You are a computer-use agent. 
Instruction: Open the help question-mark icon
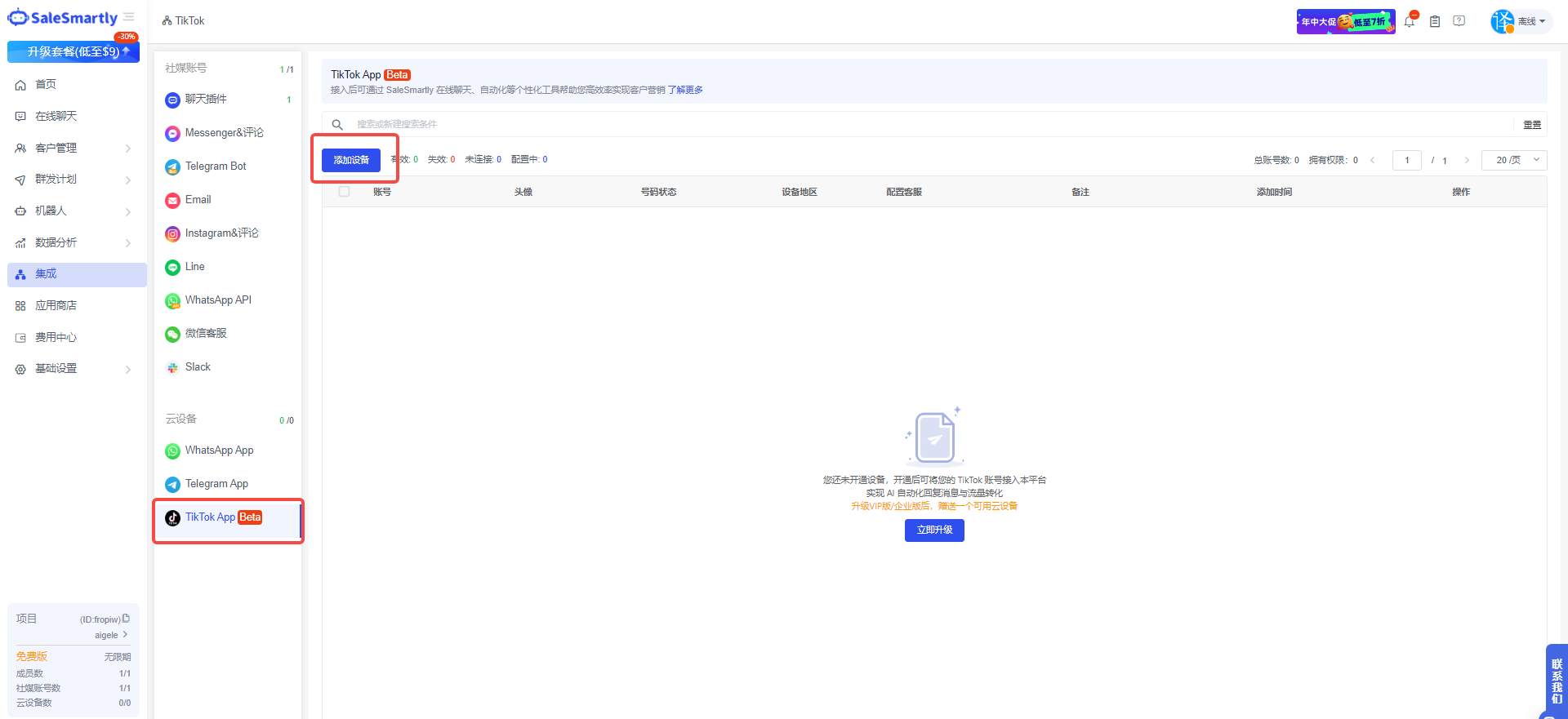coord(1459,21)
